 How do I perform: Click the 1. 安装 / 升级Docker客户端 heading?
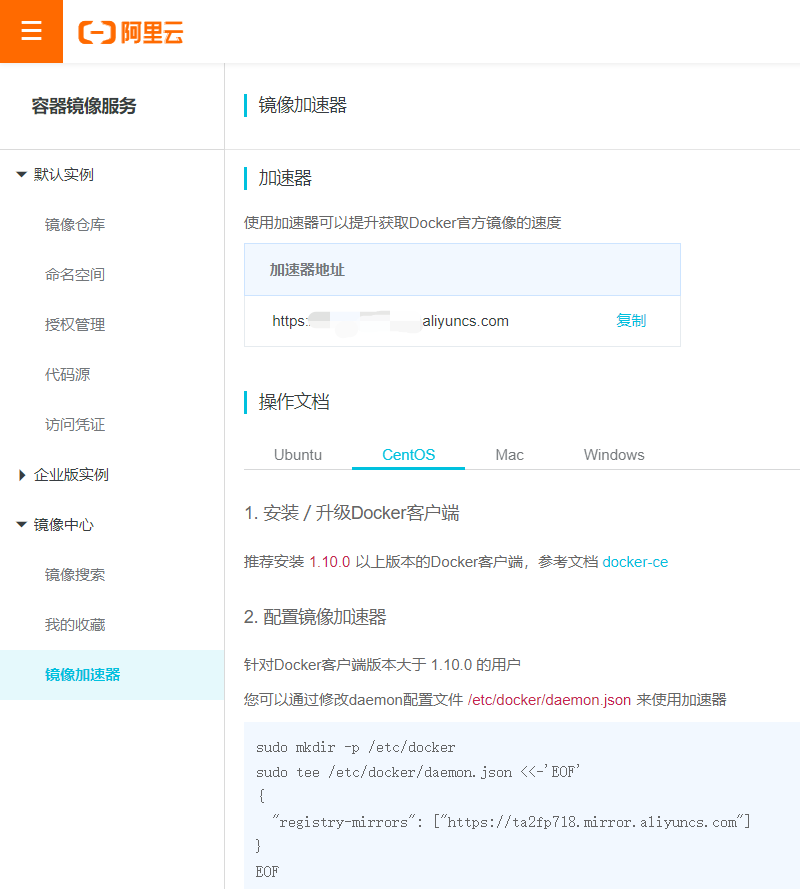[352, 513]
